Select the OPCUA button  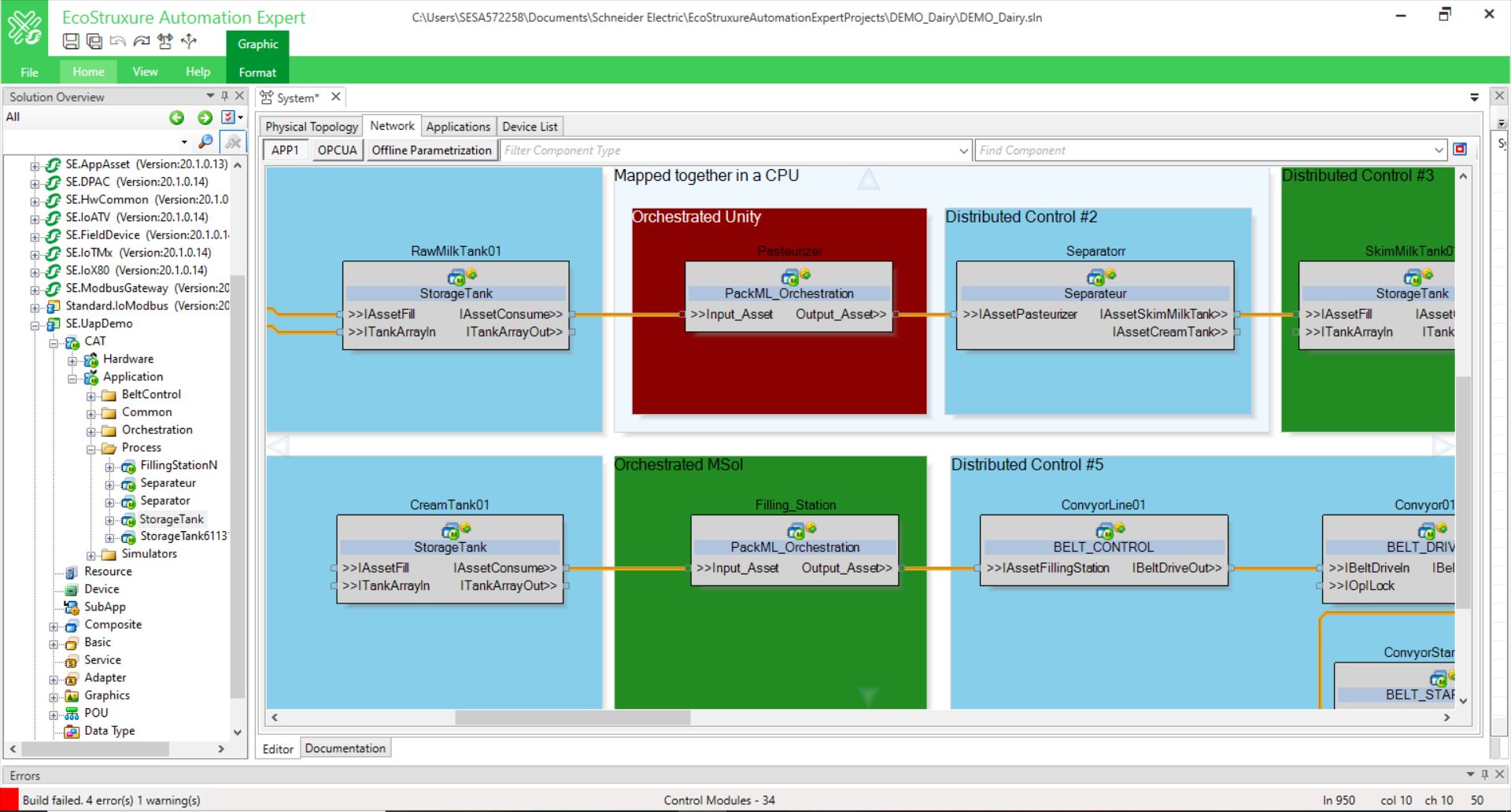(337, 149)
